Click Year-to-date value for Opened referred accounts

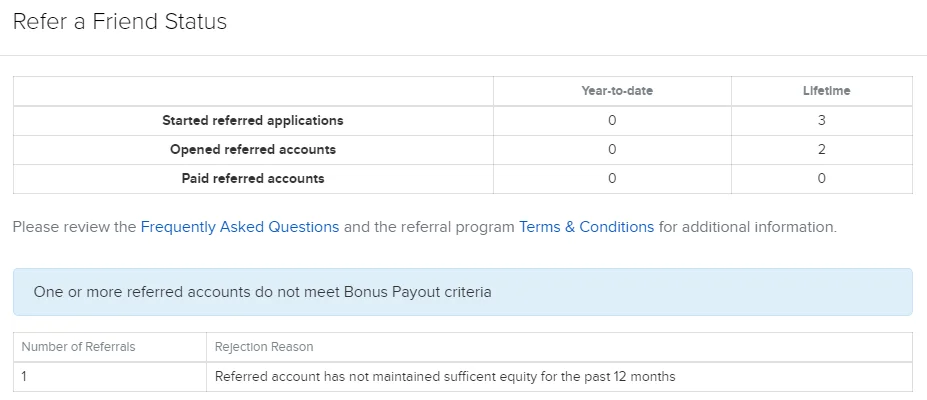[x=612, y=150]
